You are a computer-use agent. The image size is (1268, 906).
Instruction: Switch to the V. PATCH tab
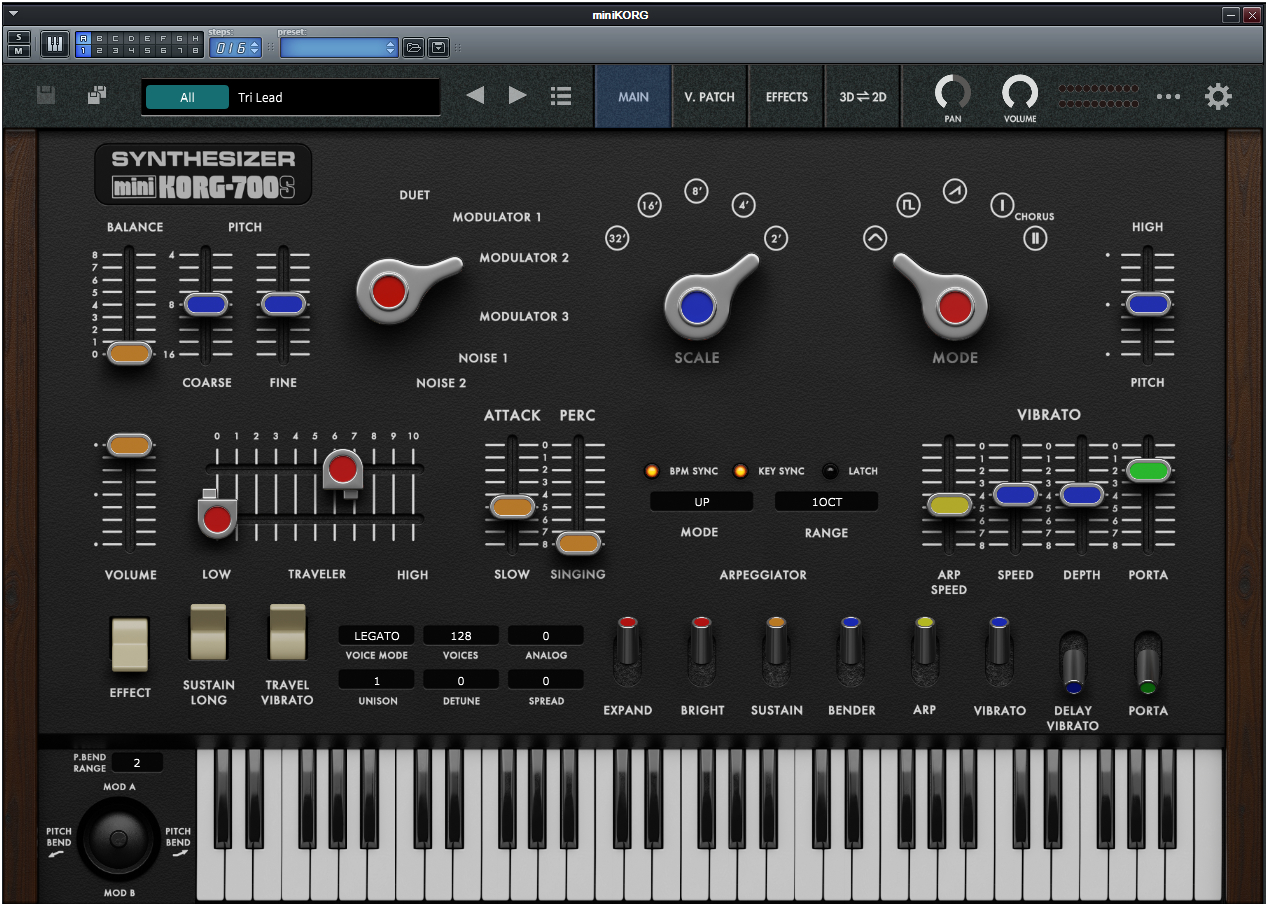[710, 97]
